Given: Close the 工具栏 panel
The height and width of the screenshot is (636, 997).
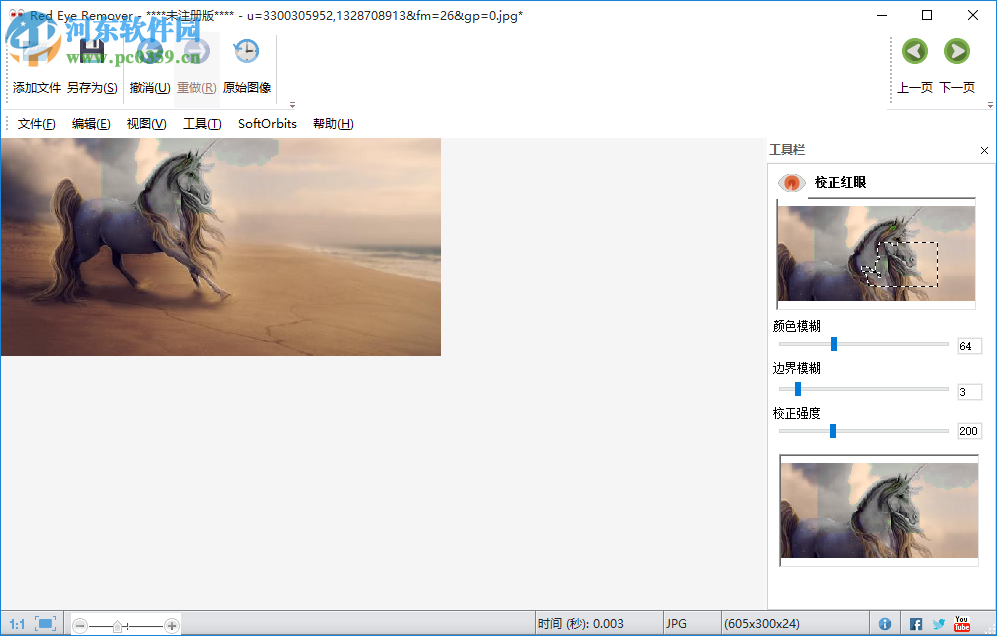Looking at the screenshot, I should pyautogui.click(x=984, y=151).
